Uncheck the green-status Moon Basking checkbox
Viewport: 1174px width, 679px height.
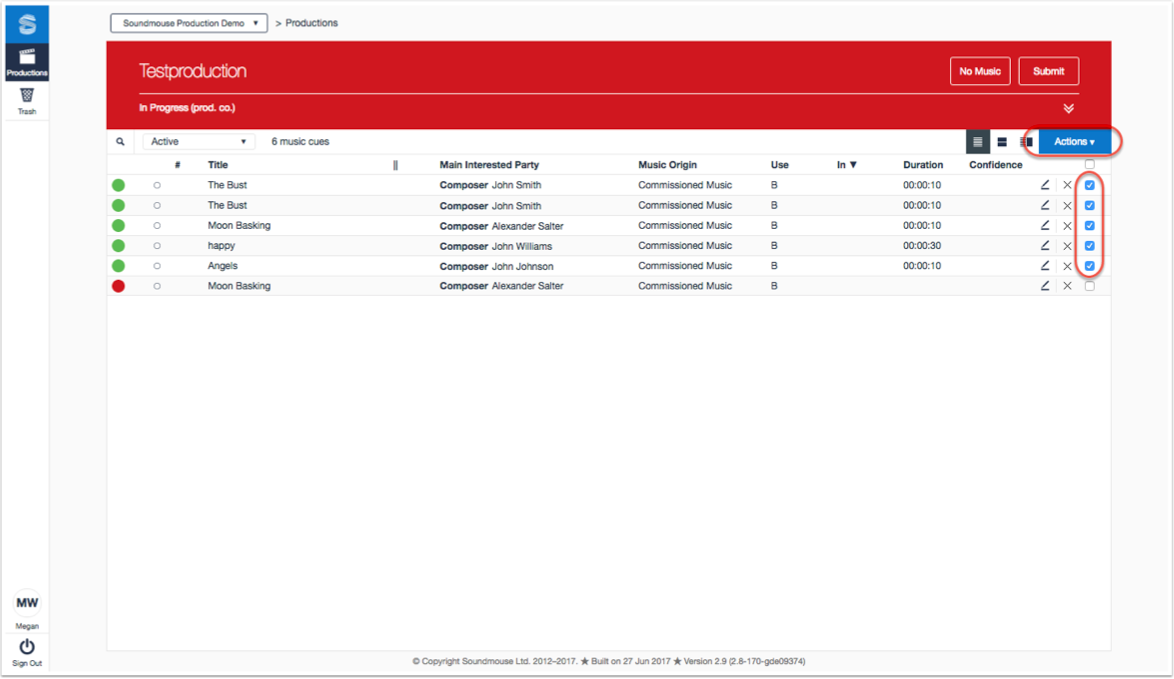1089,225
